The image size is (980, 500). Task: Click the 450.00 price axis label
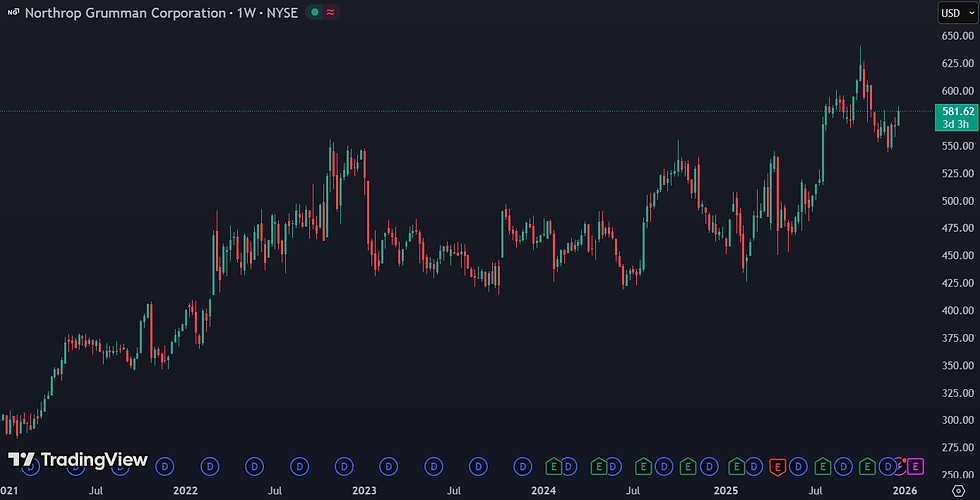[958, 255]
